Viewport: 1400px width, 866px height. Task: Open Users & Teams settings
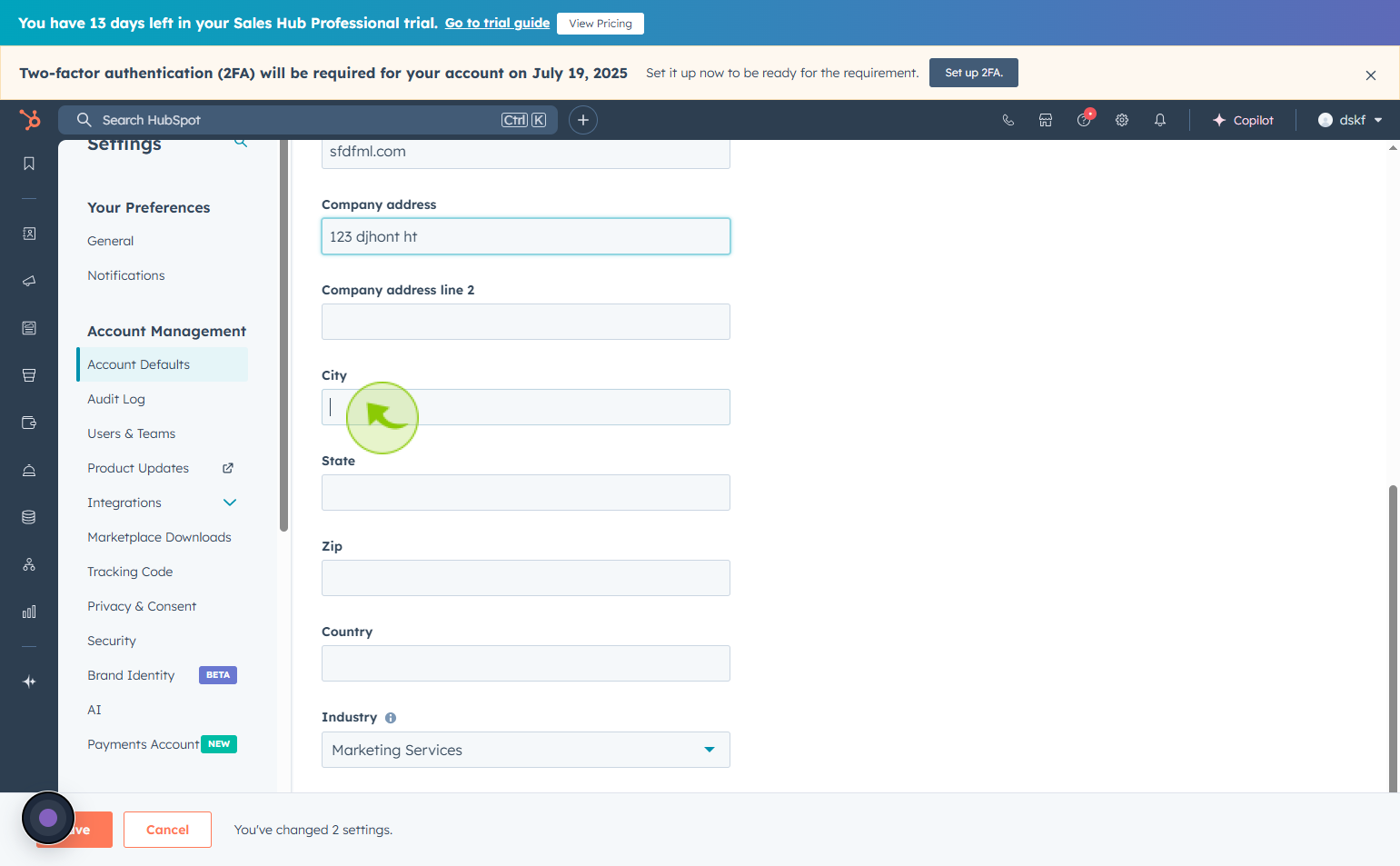(x=132, y=433)
